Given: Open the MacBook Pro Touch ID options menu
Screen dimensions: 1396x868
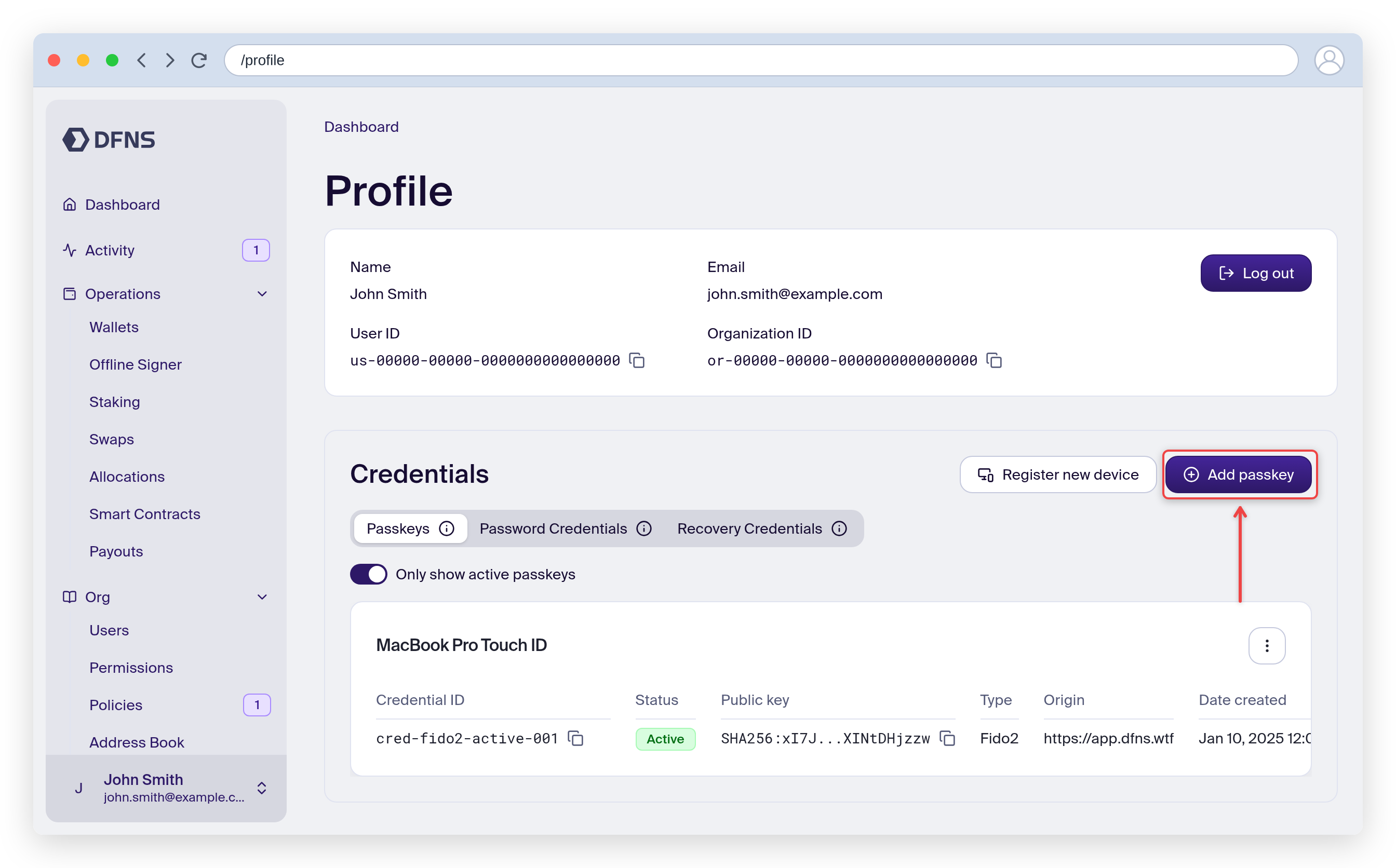Looking at the screenshot, I should [x=1266, y=646].
